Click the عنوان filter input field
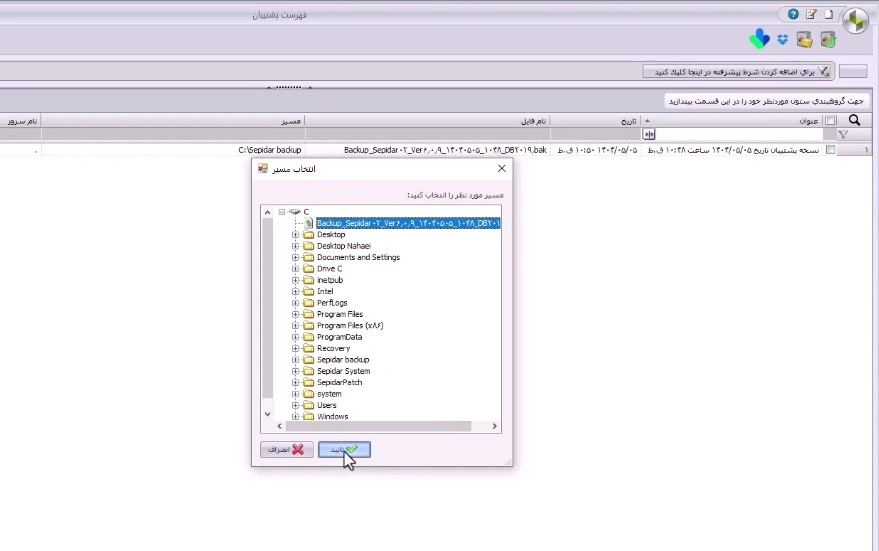This screenshot has width=879, height=551. tap(739, 135)
